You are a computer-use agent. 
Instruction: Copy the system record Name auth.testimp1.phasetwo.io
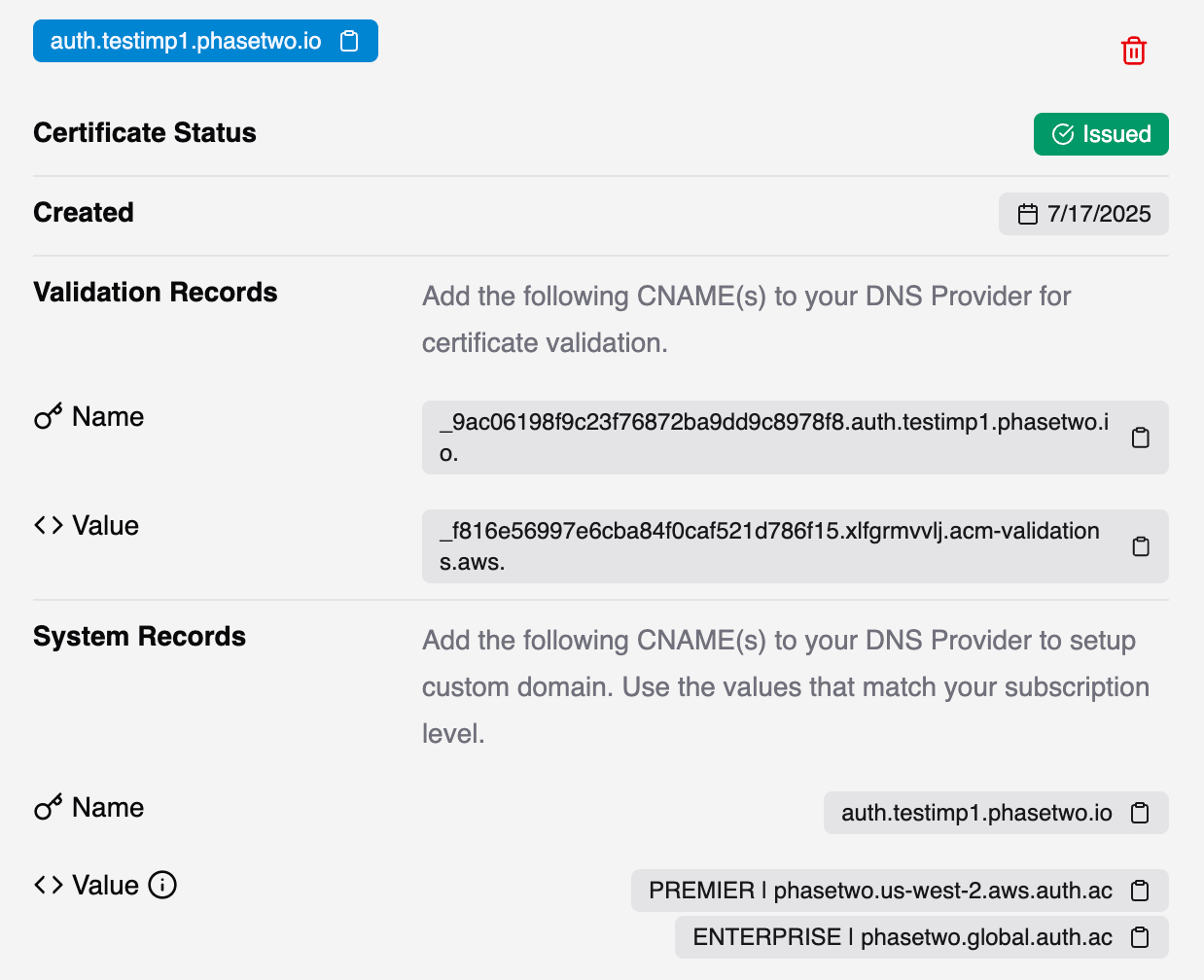coord(1140,813)
